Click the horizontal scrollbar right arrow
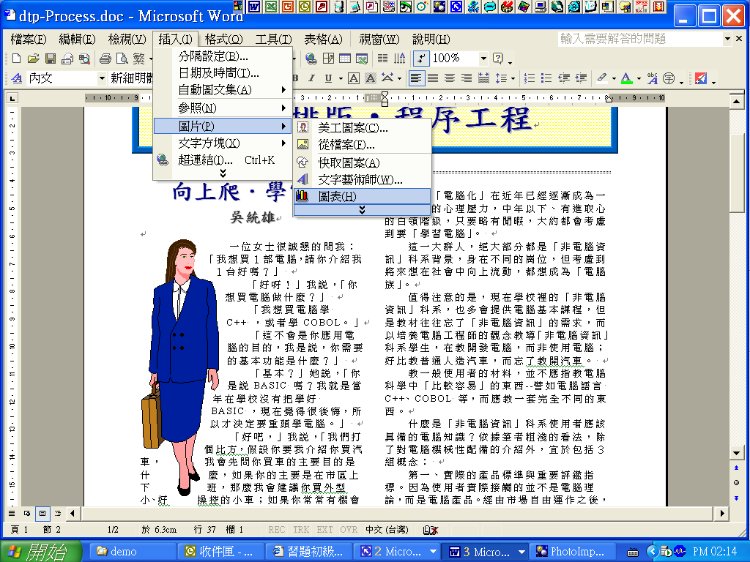 [x=722, y=514]
